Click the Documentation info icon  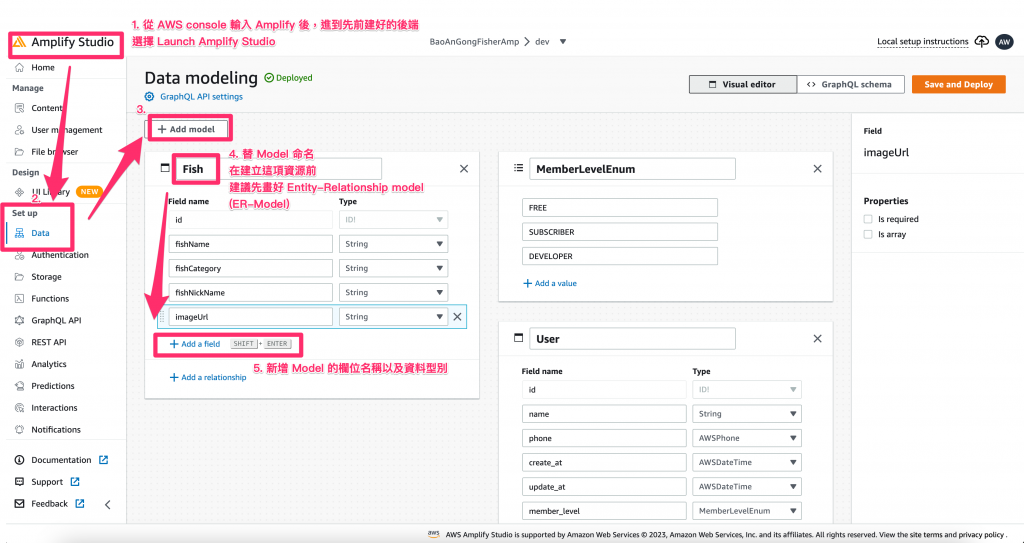tap(20, 460)
